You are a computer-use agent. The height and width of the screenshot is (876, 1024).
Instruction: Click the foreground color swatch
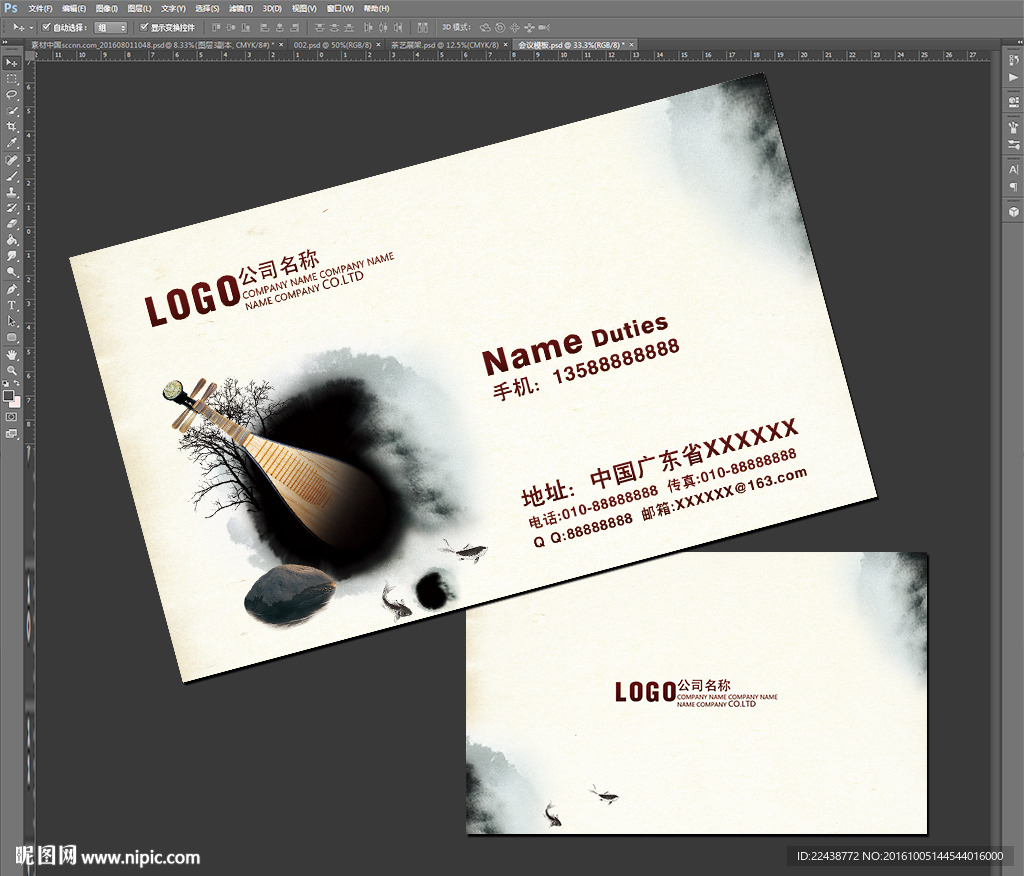pos(8,396)
